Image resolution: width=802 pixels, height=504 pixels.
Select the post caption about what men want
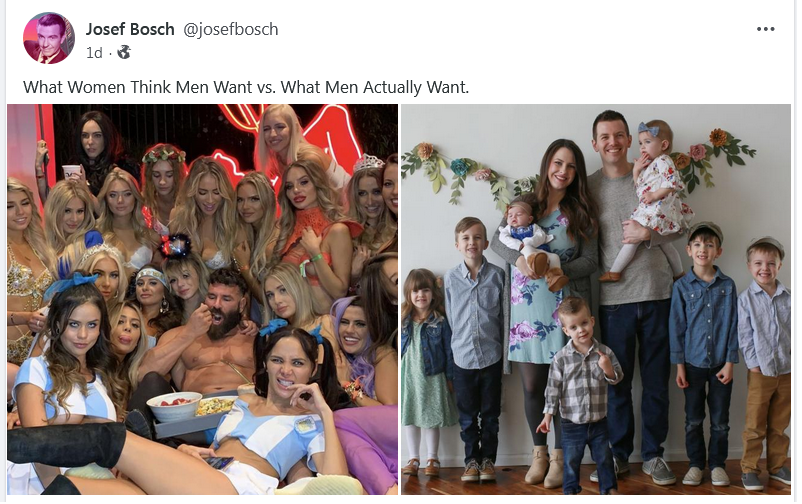[x=246, y=87]
